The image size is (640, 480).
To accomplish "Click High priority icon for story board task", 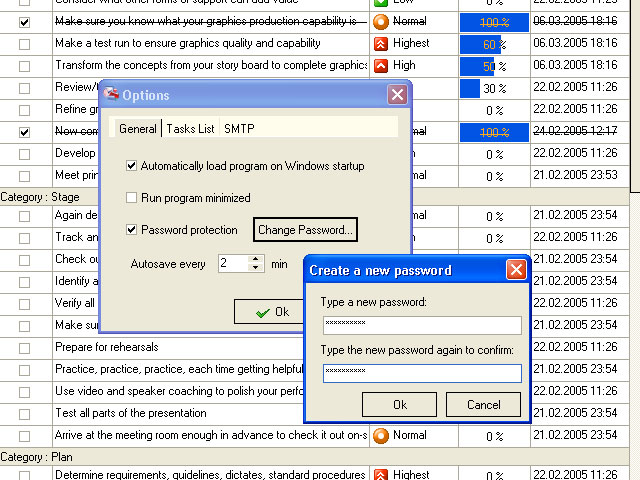I will coord(380,66).
